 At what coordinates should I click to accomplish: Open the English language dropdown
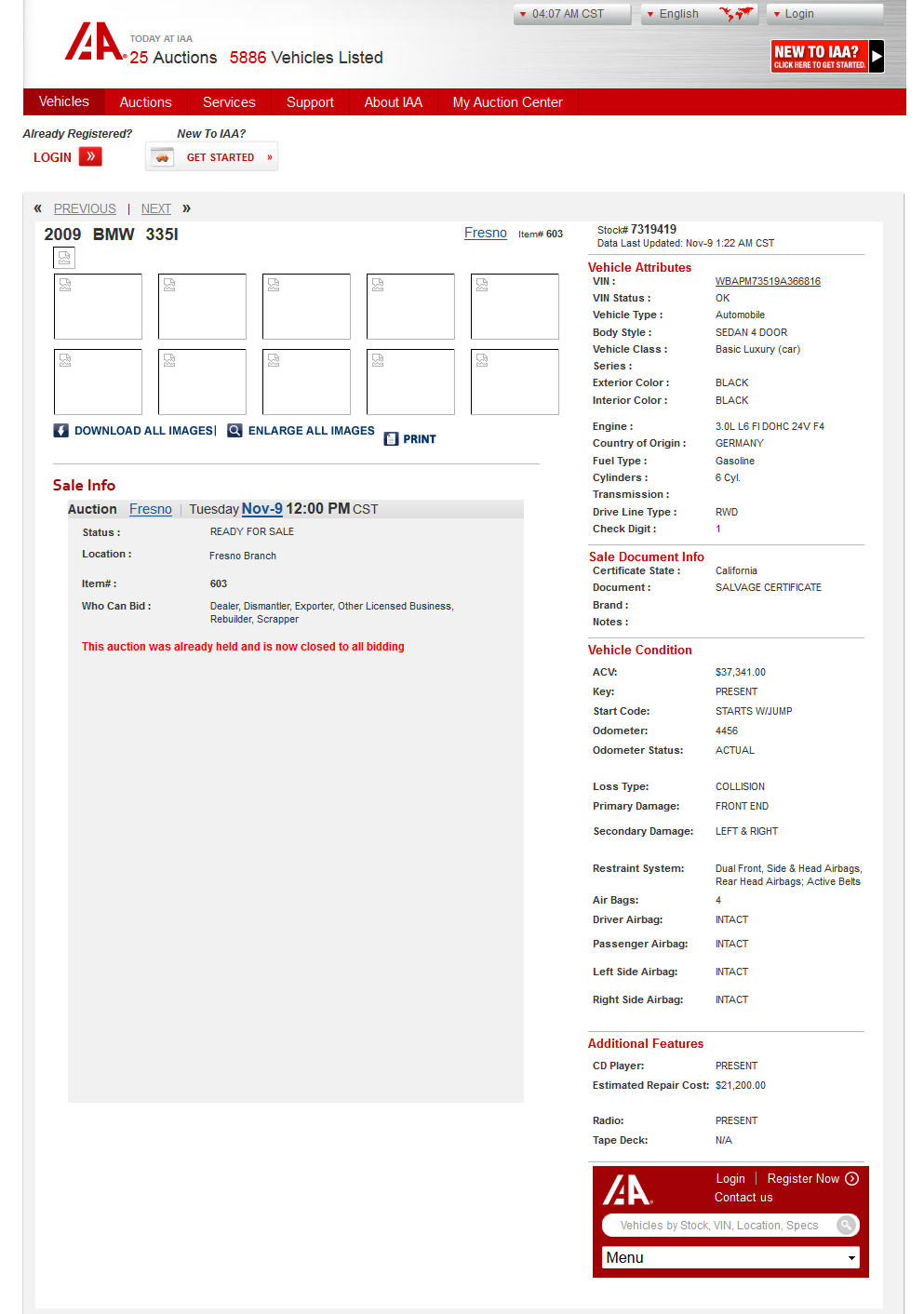click(x=699, y=14)
